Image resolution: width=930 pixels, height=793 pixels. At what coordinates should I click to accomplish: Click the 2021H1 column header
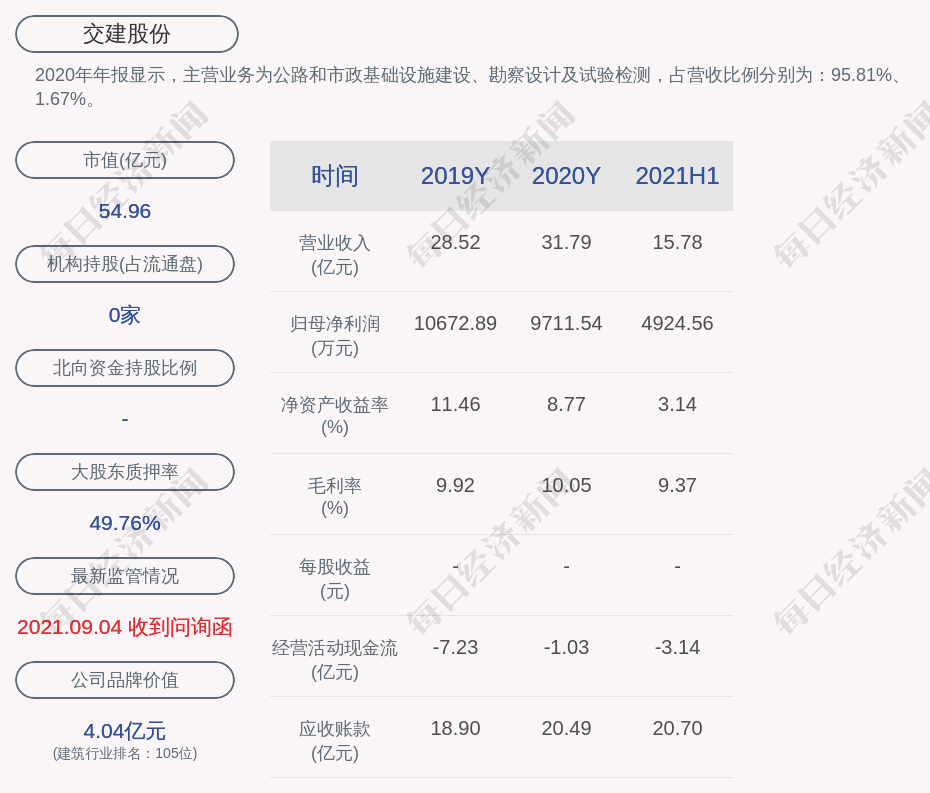(x=677, y=176)
